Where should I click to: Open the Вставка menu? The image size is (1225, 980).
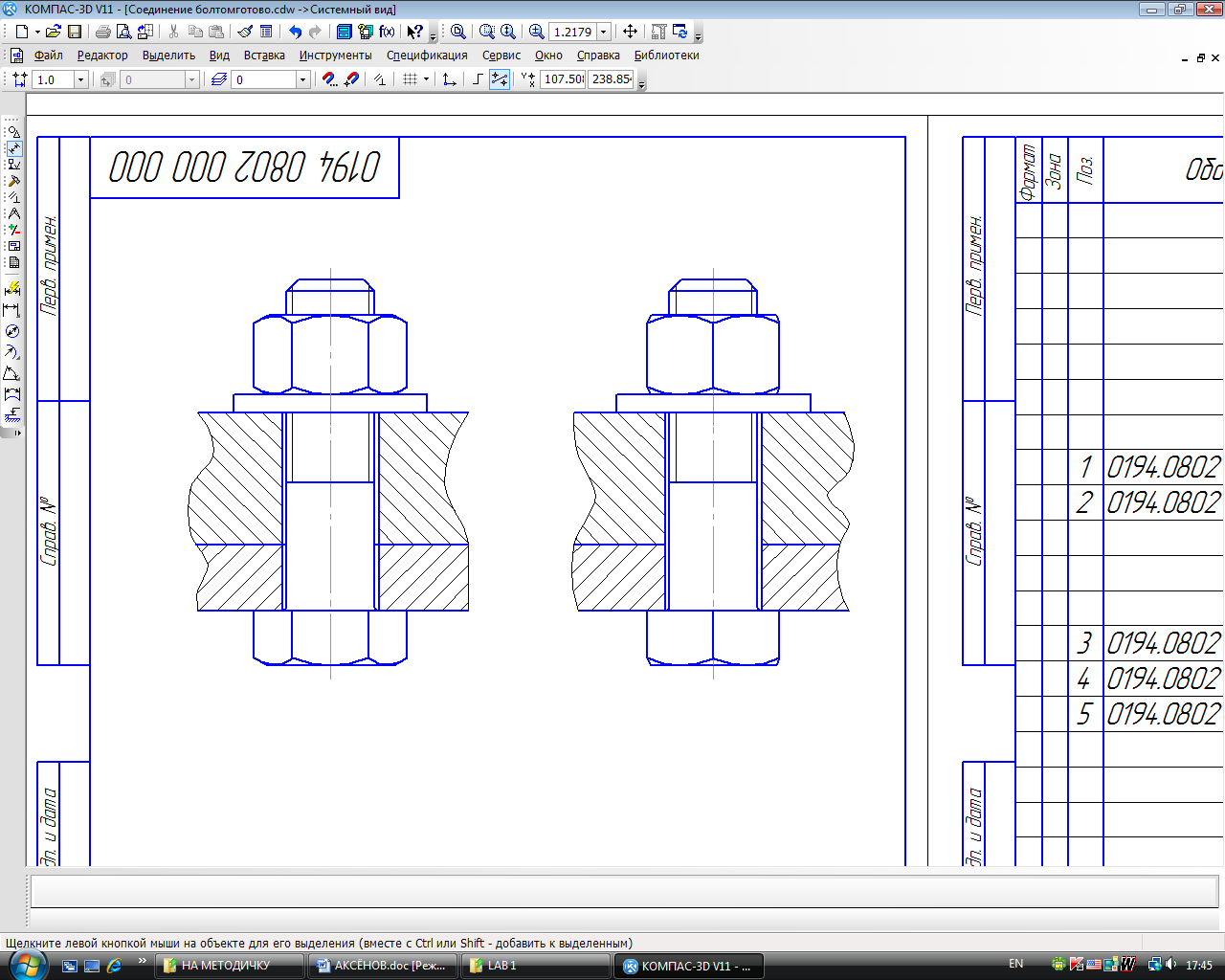264,56
